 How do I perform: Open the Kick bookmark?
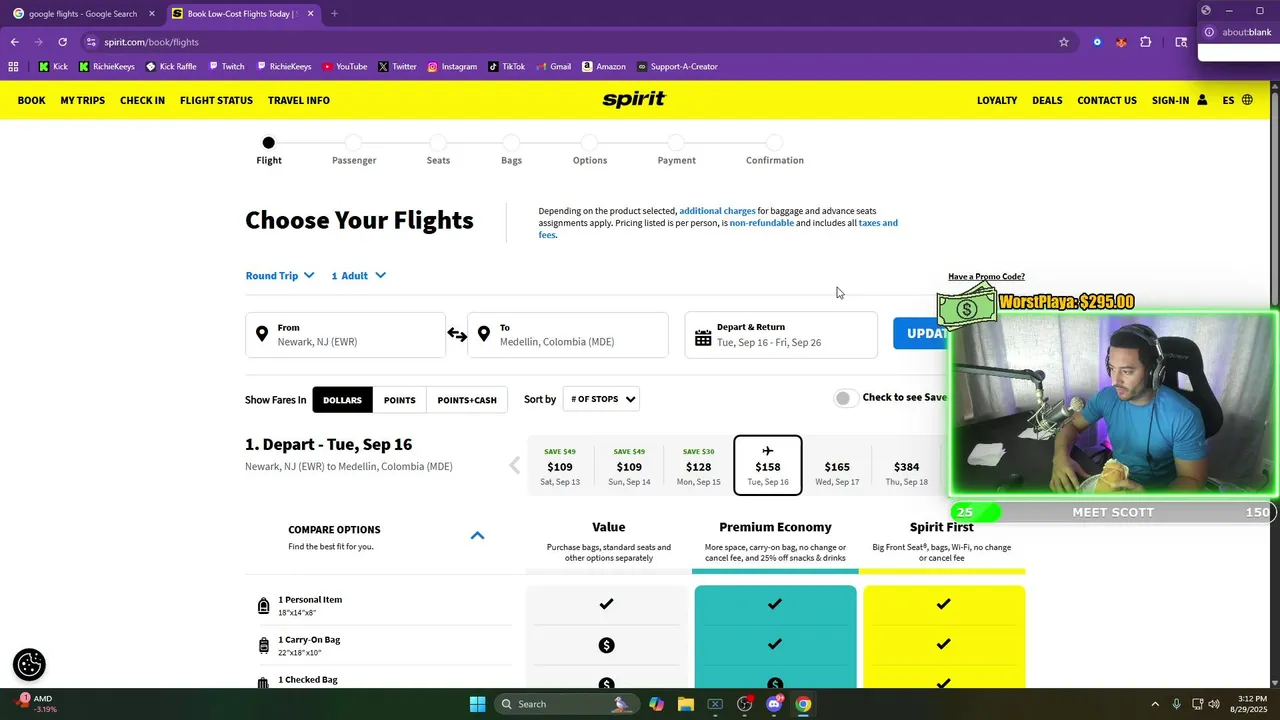(x=53, y=67)
